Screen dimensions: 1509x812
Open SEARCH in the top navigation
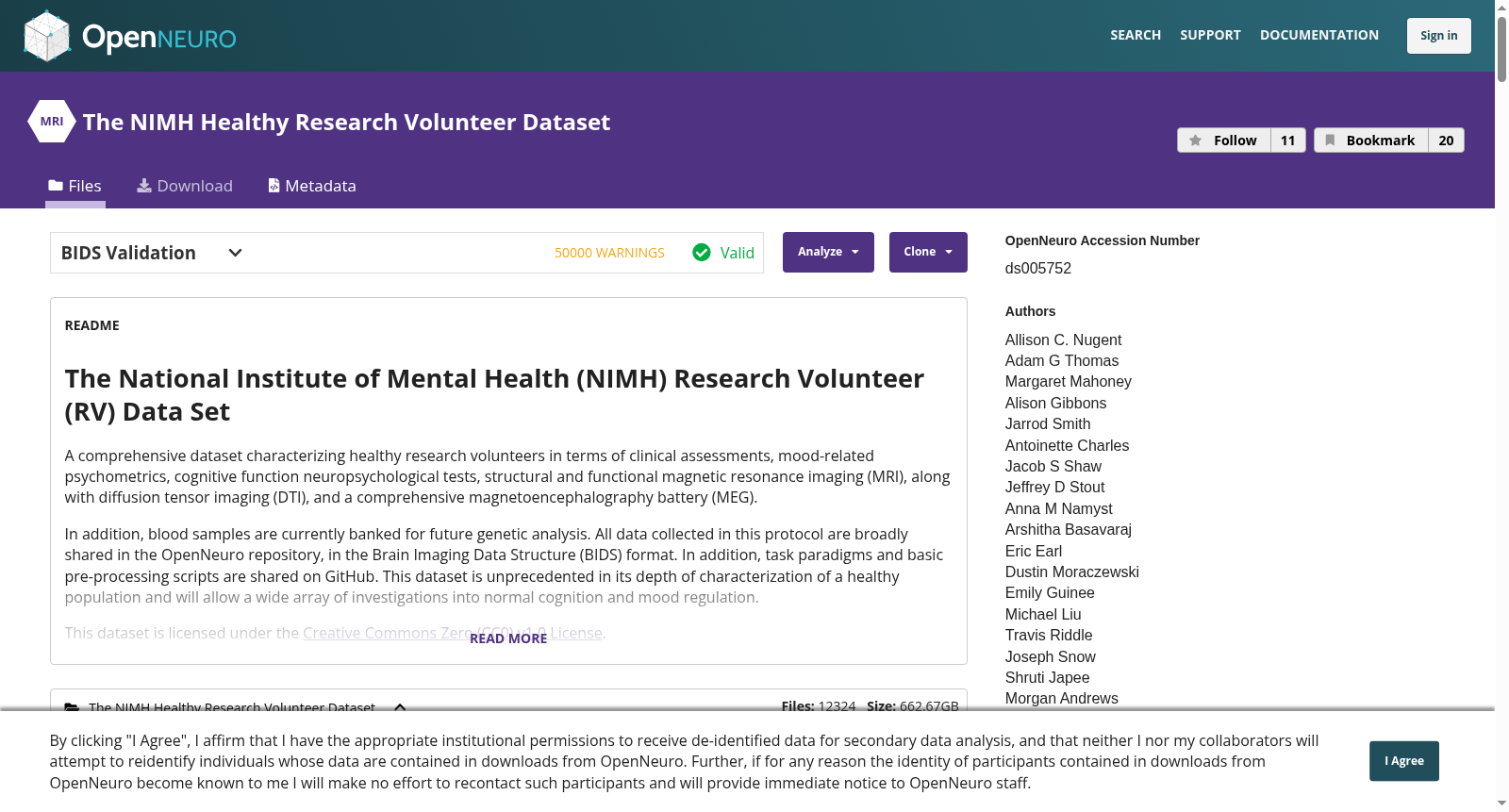(1136, 35)
